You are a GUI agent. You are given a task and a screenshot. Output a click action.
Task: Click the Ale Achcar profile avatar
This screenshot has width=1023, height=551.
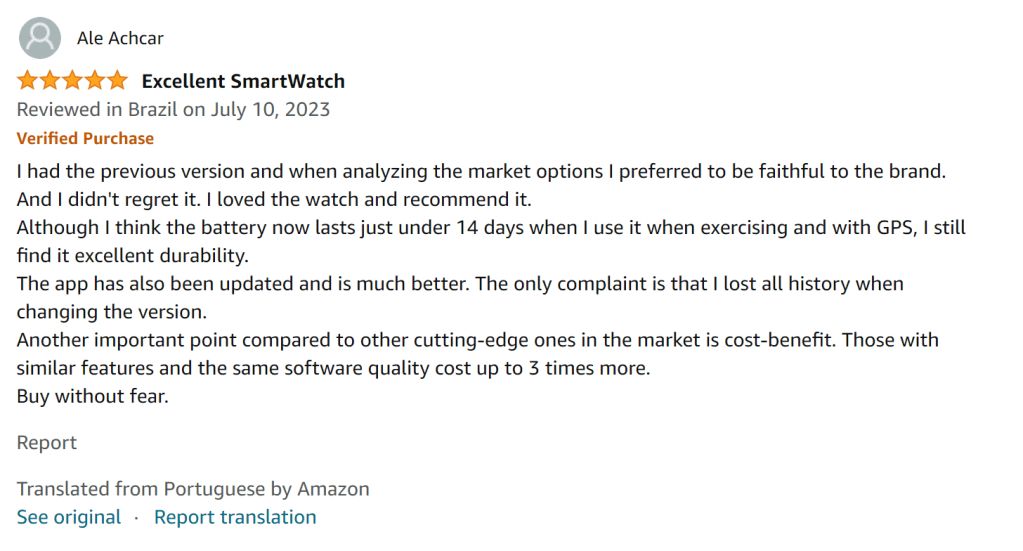[x=40, y=39]
